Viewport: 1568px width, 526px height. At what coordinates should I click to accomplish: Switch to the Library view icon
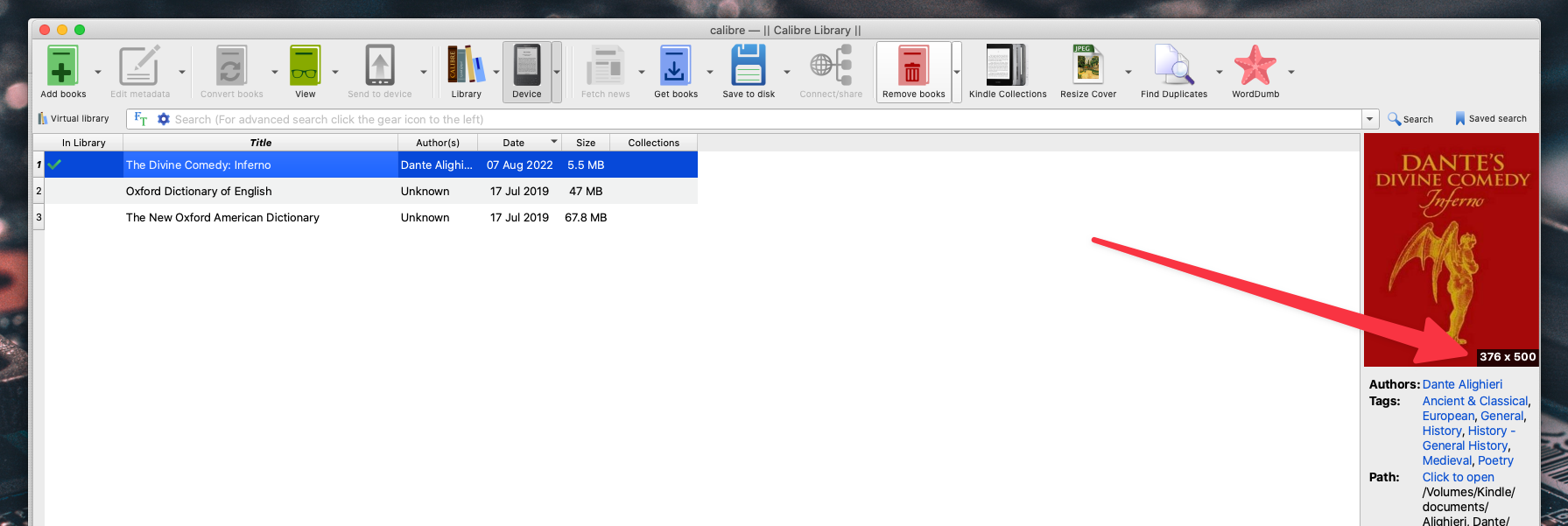point(466,66)
